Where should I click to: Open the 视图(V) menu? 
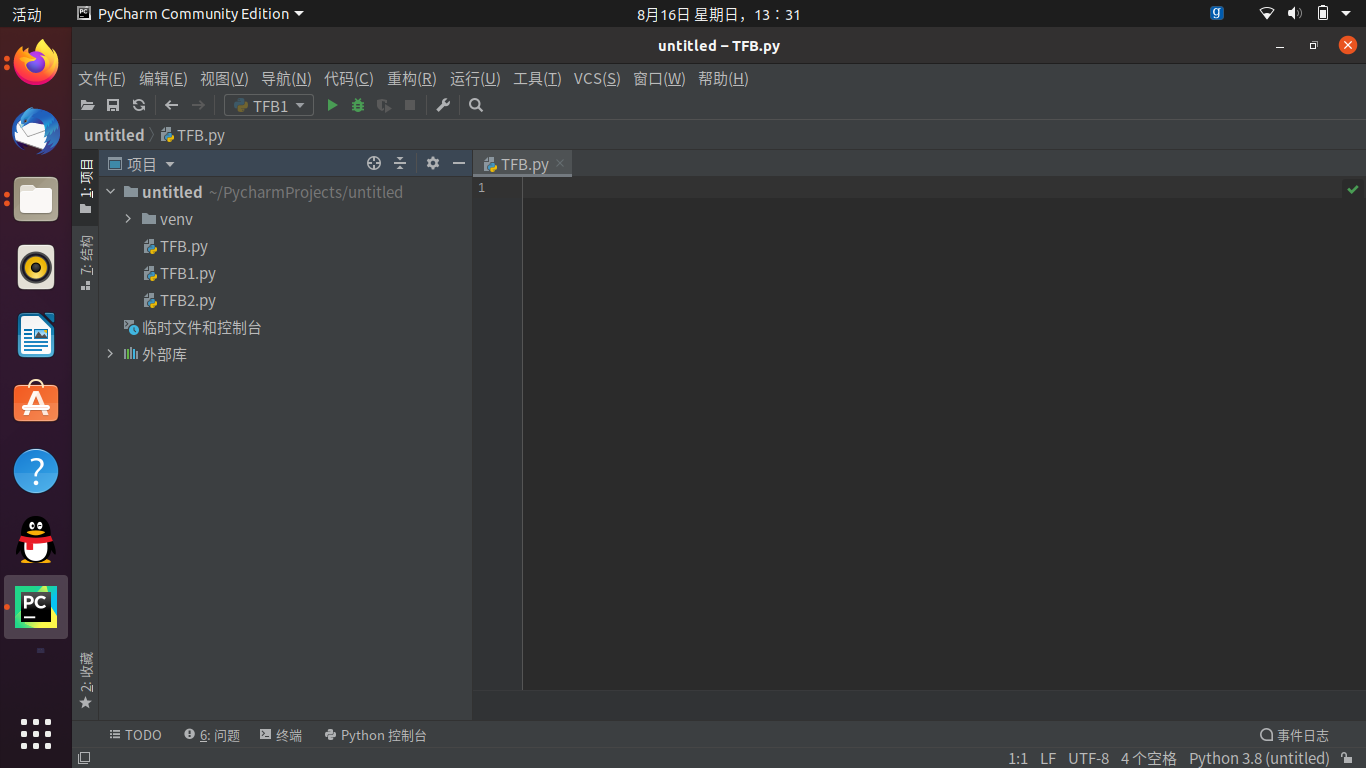(x=224, y=79)
